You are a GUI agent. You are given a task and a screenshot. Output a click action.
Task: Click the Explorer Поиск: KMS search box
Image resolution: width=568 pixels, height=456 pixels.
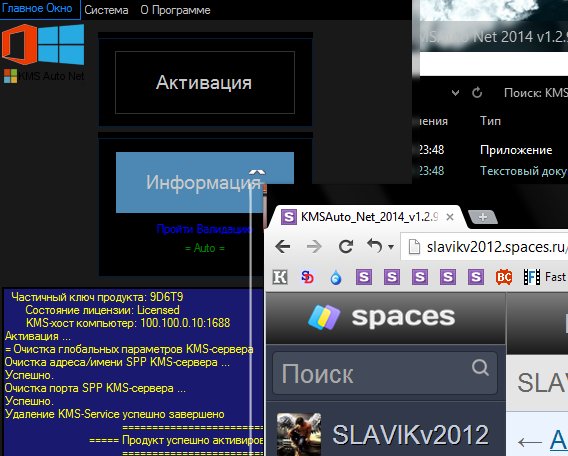[x=535, y=93]
